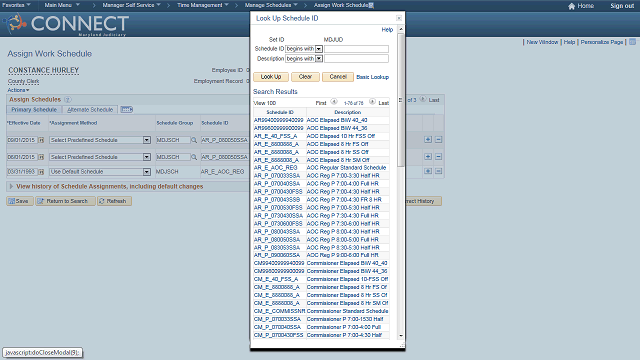
Task: Open calendar for the 09/01/2015 effective date
Action: pos(41,140)
